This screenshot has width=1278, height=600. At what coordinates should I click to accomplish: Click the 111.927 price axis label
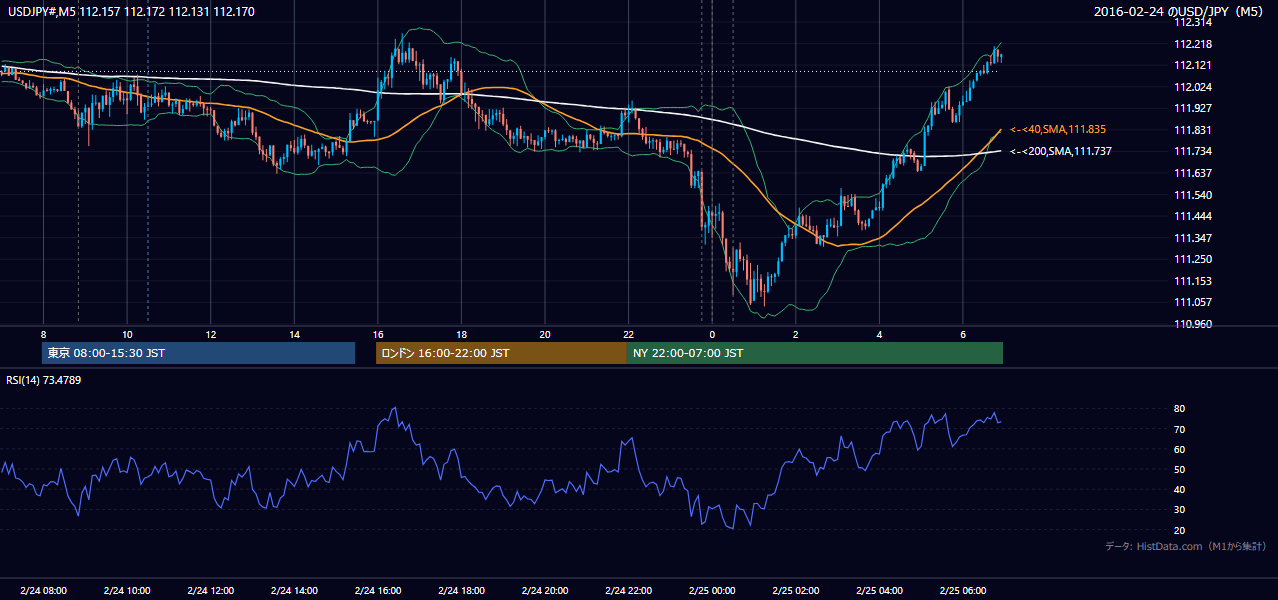click(x=1194, y=108)
